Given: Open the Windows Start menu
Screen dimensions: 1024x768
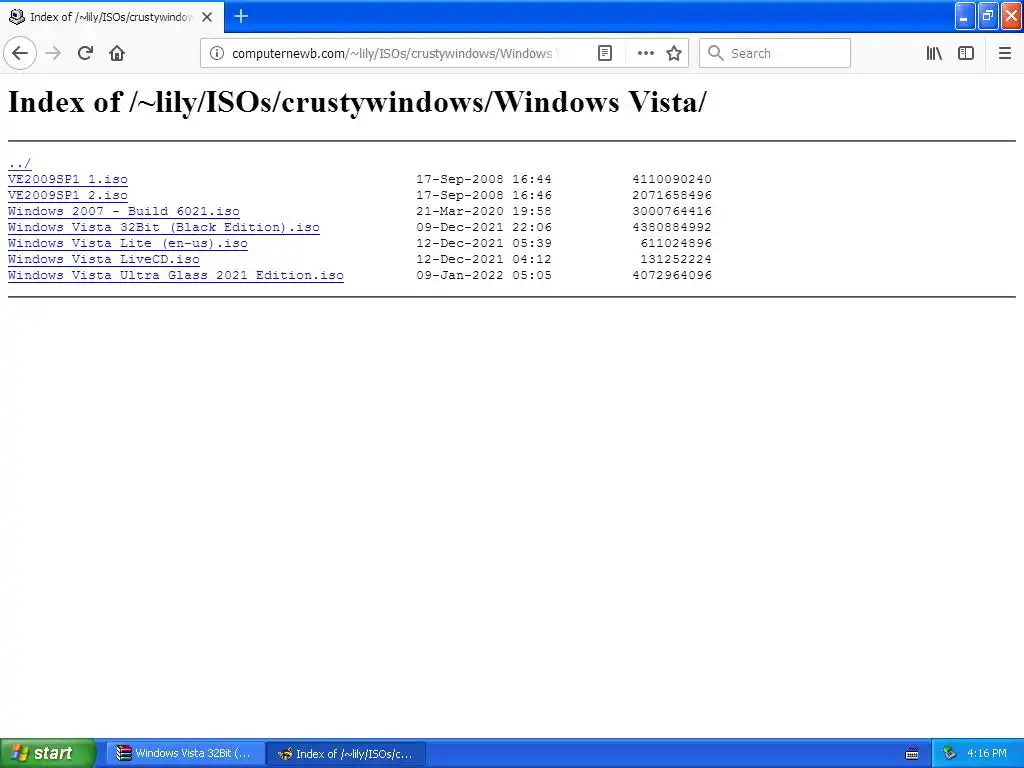Looking at the screenshot, I should [x=47, y=754].
